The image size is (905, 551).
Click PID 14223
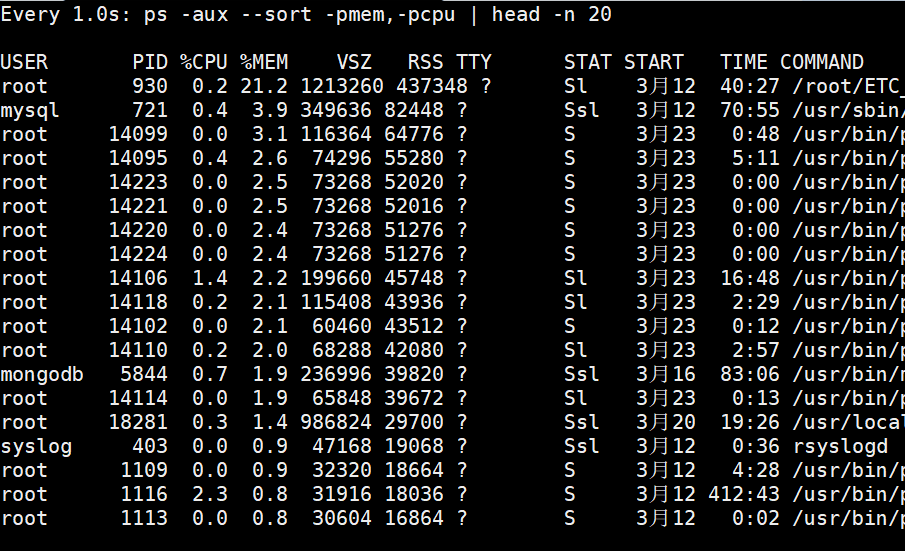point(138,182)
